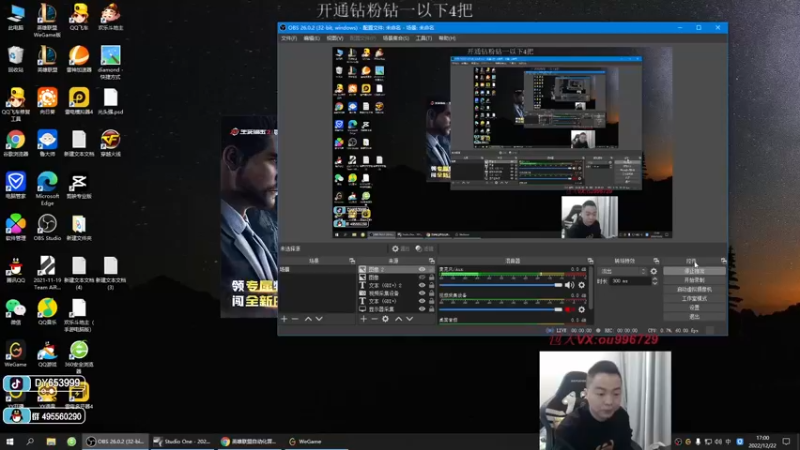
Task: Open the 穿越火线 CF desktop icon
Action: pos(110,143)
